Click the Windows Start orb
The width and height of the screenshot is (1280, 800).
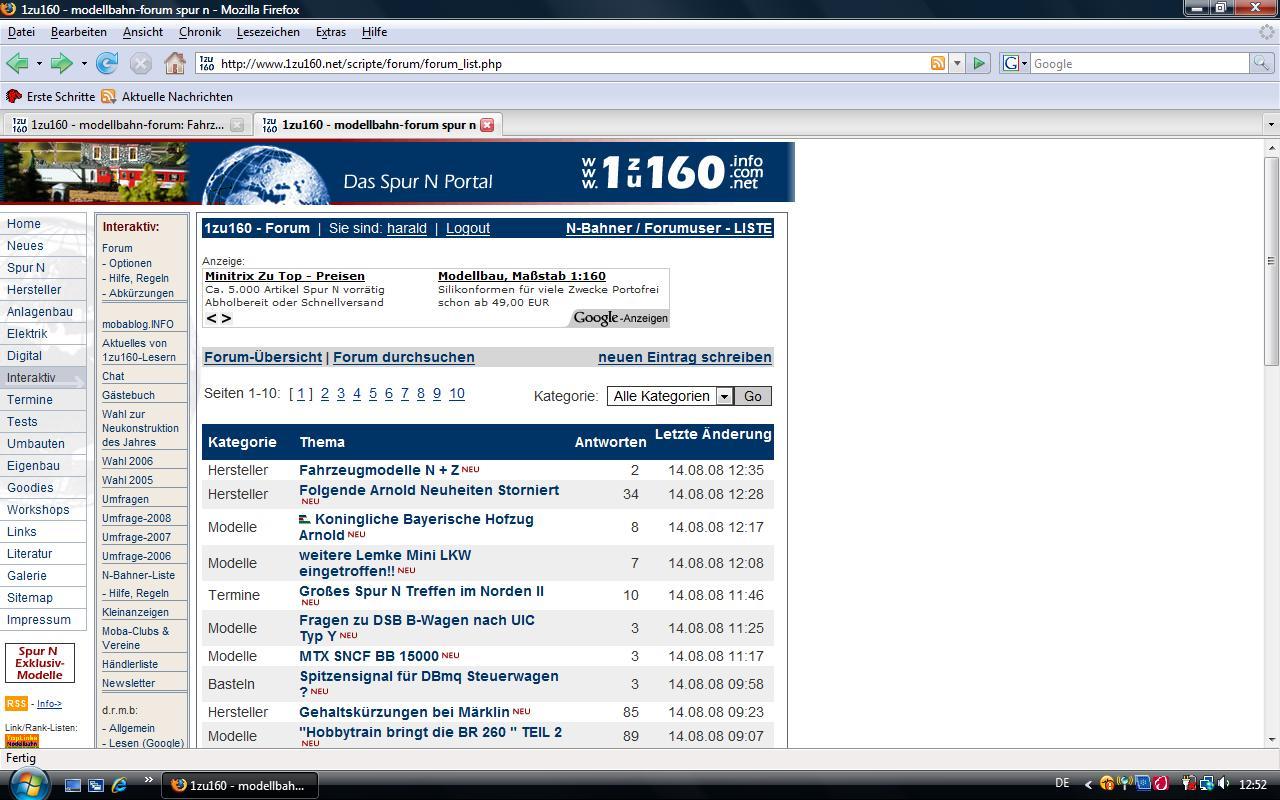(x=28, y=784)
